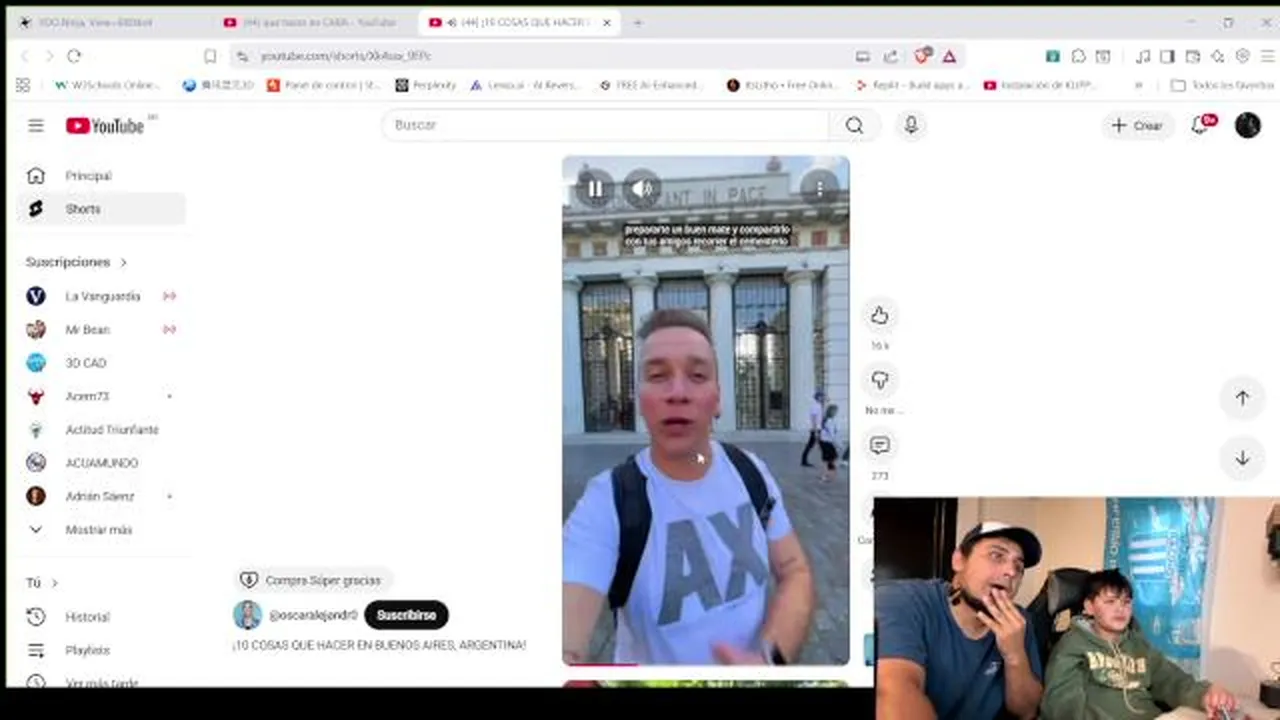This screenshot has width=1280, height=720.
Task: Open the apps grid in bookmarks bar
Action: coord(23,85)
